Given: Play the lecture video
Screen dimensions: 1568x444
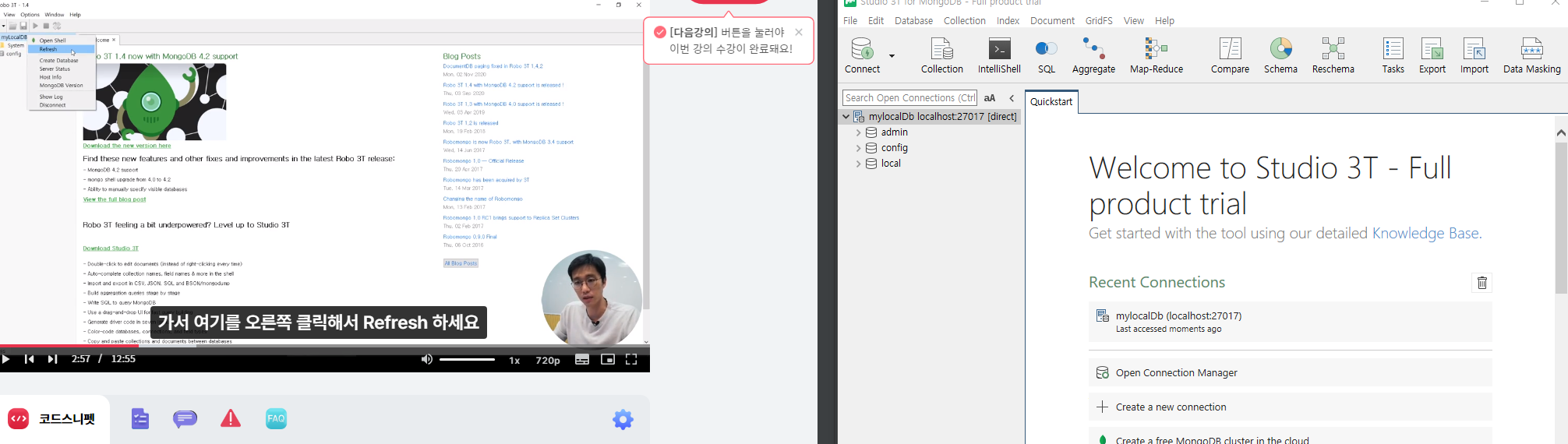Looking at the screenshot, I should click(x=6, y=359).
